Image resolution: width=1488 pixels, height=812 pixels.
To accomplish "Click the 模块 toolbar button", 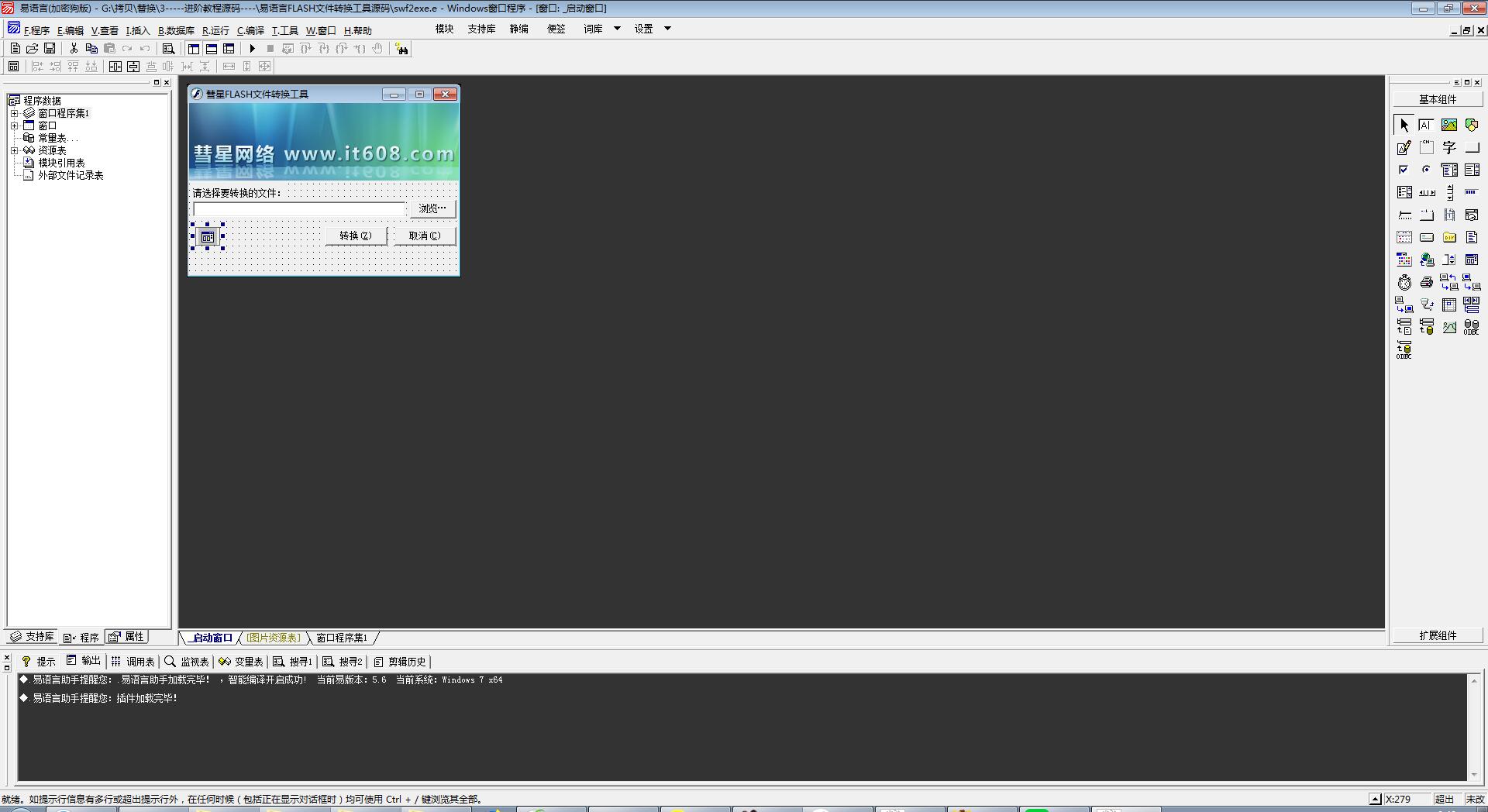I will click(444, 29).
